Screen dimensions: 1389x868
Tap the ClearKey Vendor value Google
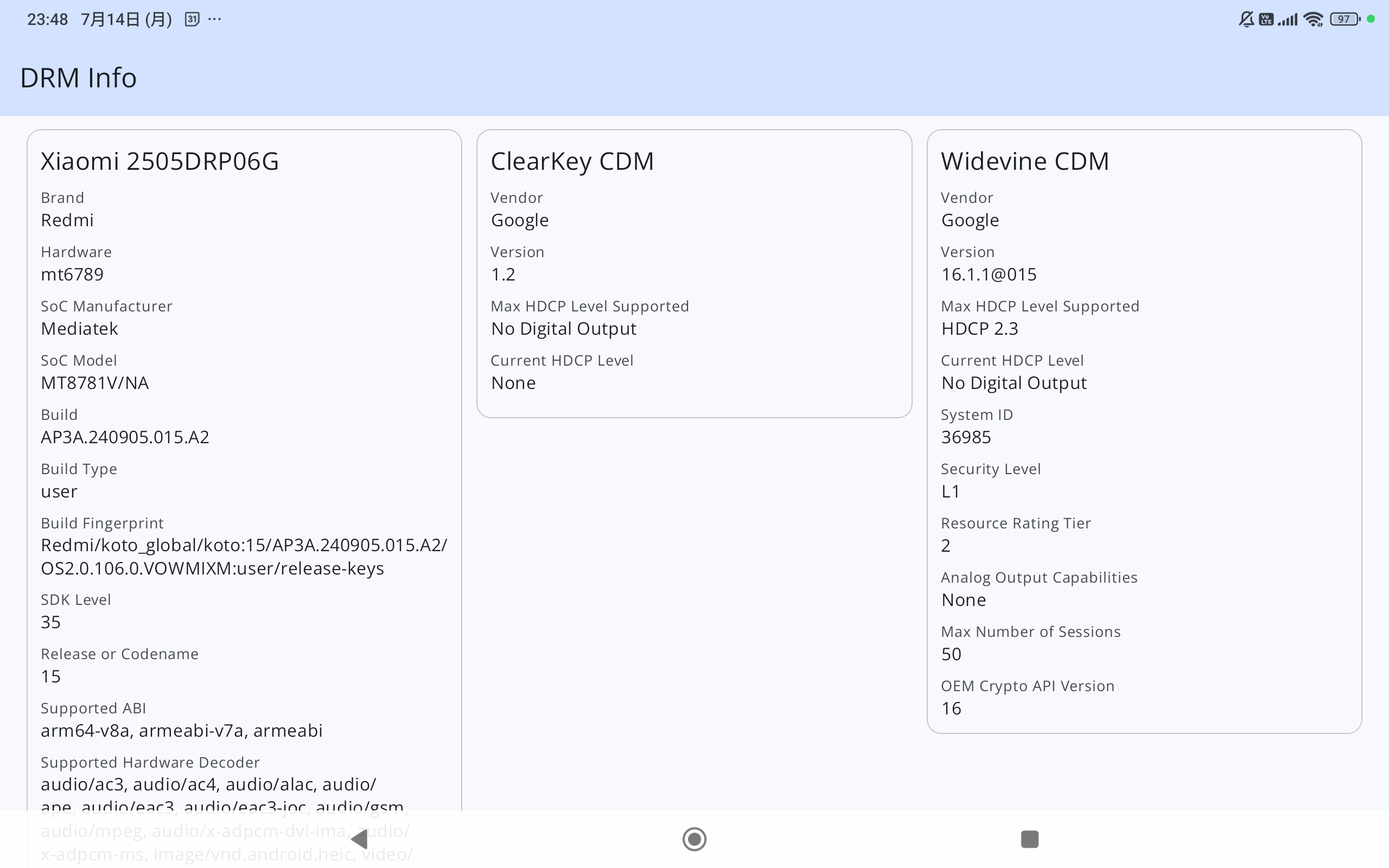click(520, 220)
